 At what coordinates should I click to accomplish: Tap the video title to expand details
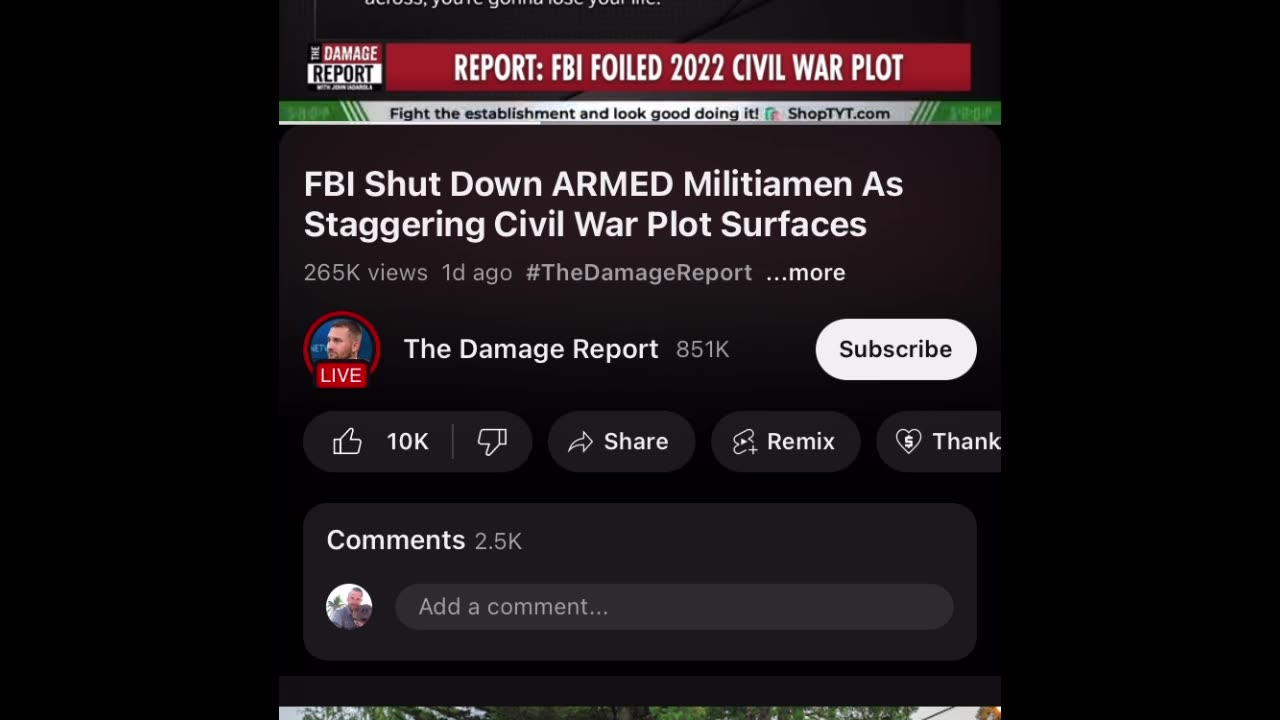coord(603,204)
